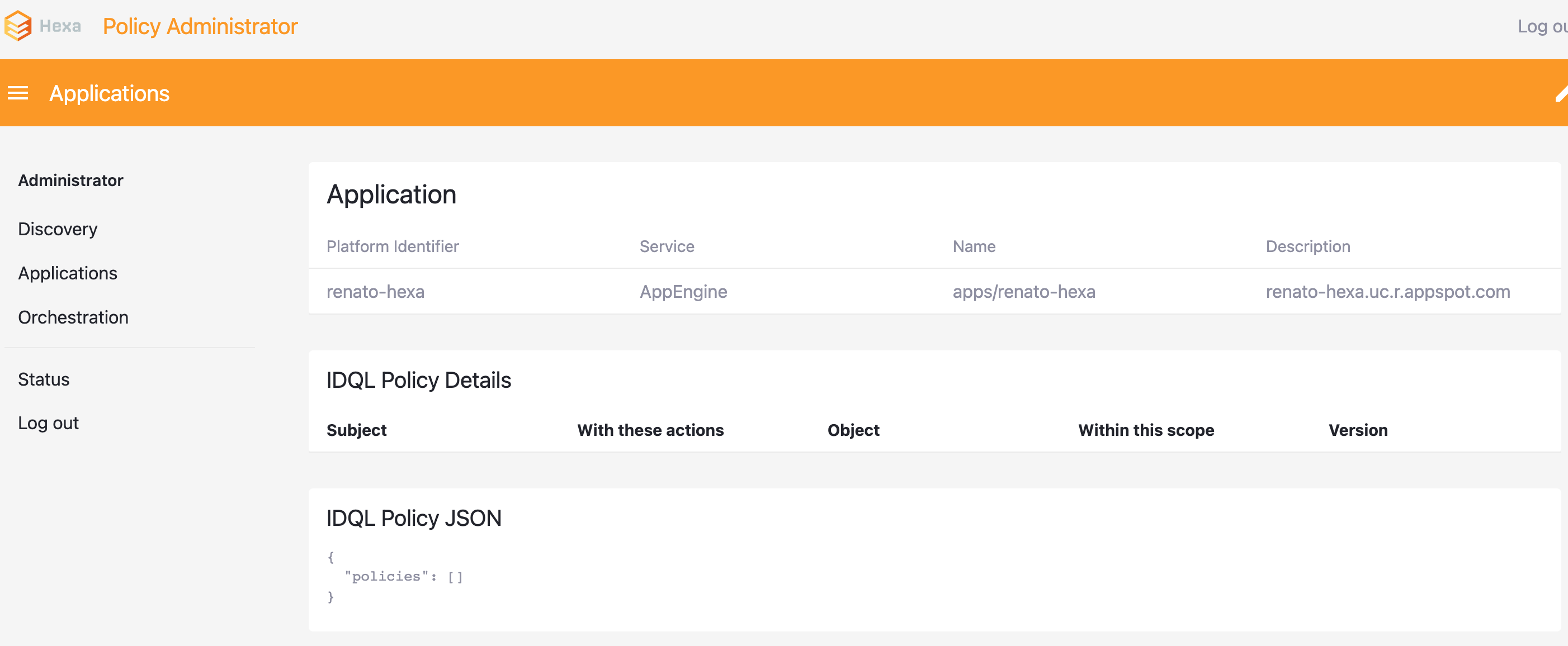Click the Hexa logo icon
Screen dimensions: 1568x646
point(18,26)
